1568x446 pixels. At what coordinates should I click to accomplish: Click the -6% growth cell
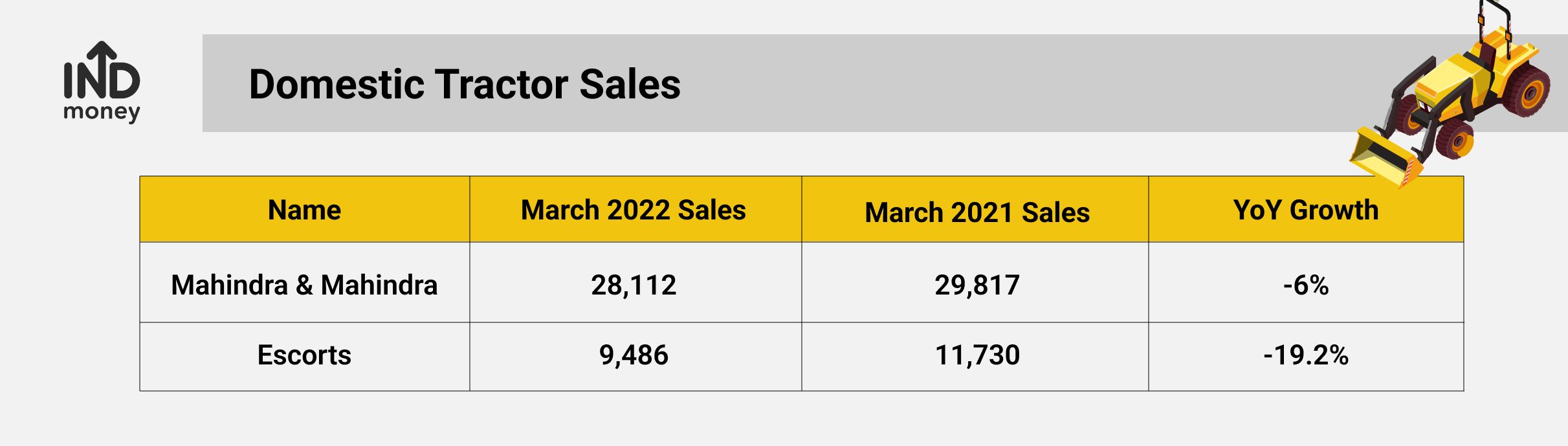pos(1306,285)
